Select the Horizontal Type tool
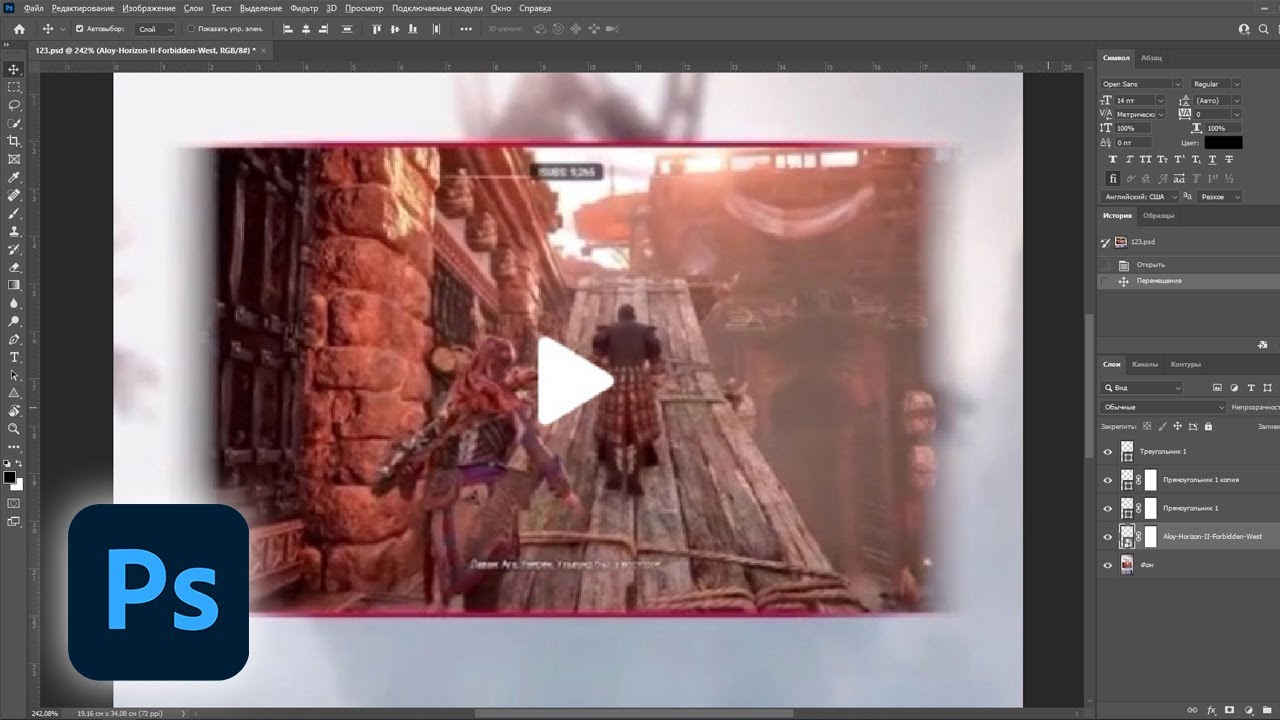This screenshot has width=1280, height=720. [x=14, y=357]
